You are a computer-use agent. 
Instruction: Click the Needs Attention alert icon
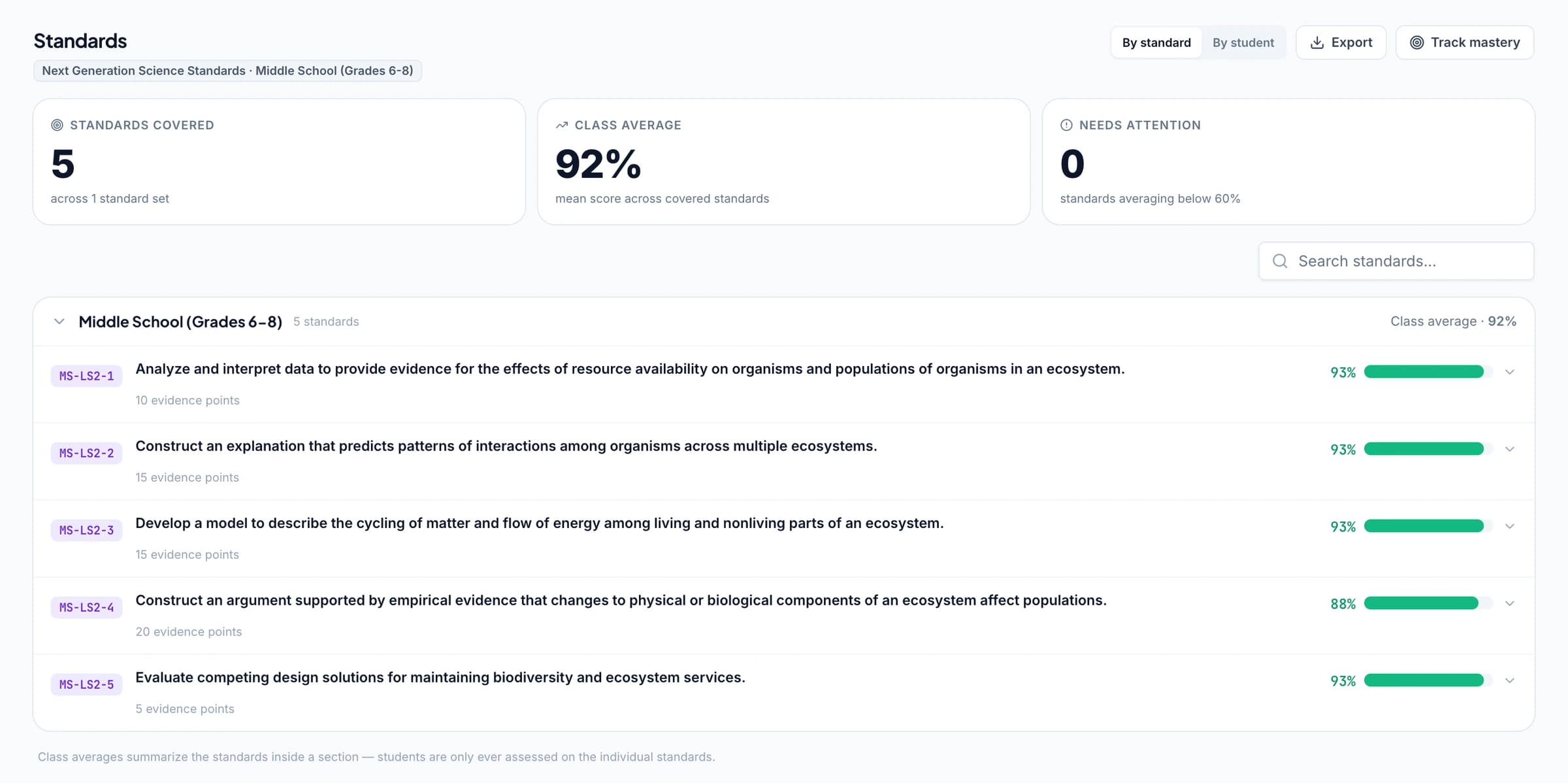point(1066,125)
